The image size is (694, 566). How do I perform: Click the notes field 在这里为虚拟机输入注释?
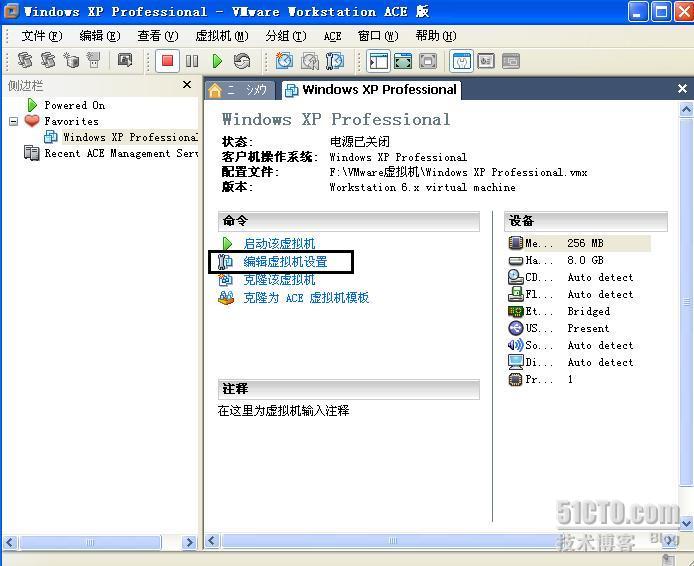point(283,411)
